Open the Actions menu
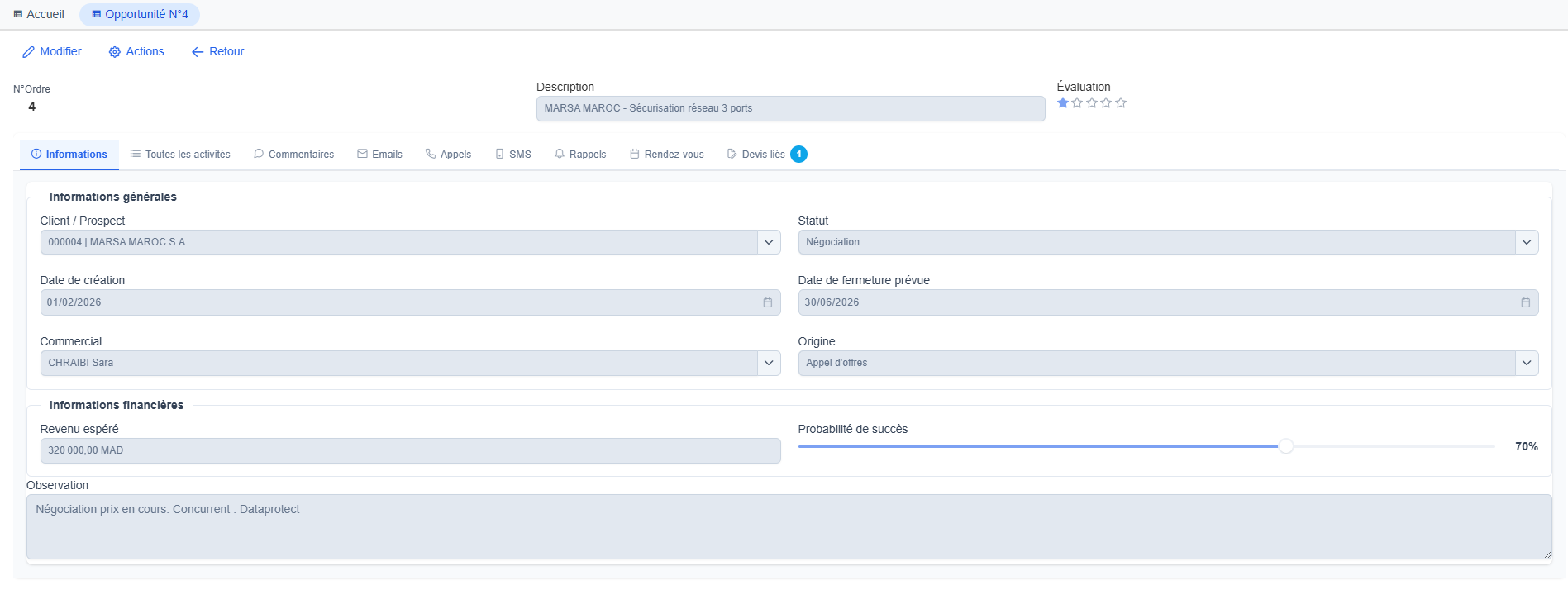This screenshot has height=590, width=1568. click(x=136, y=51)
